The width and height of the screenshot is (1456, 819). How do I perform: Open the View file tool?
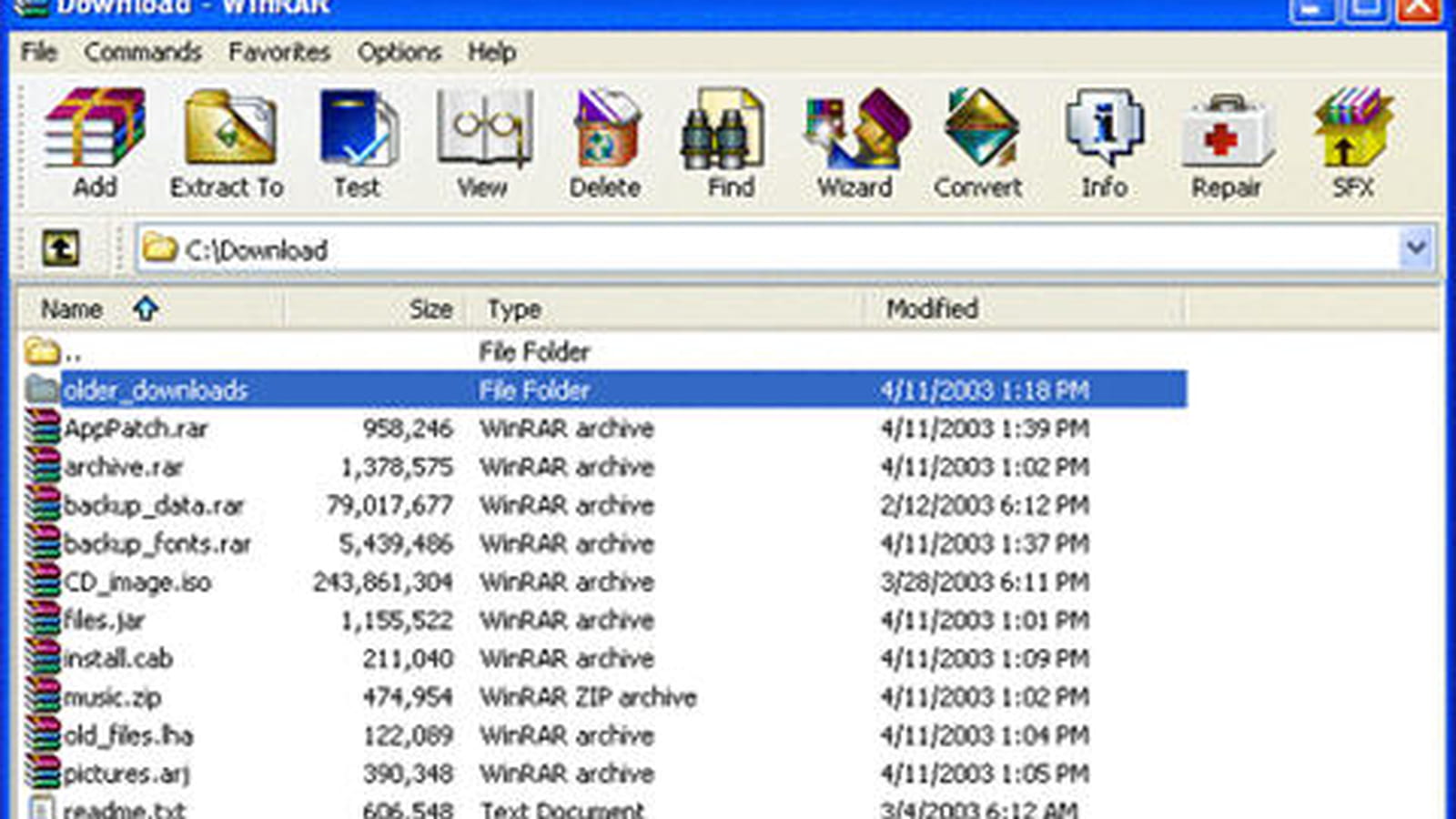(483, 128)
